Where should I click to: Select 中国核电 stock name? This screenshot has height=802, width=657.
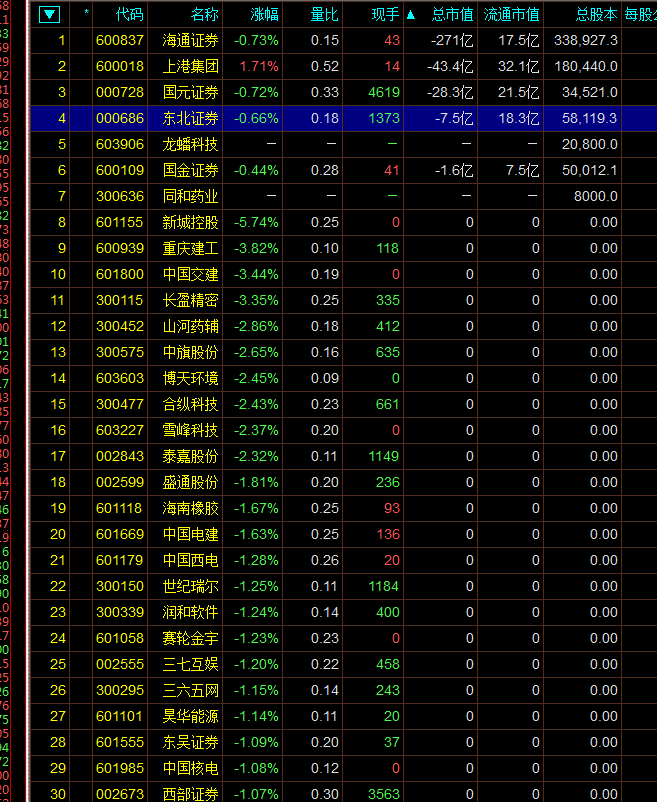click(190, 768)
